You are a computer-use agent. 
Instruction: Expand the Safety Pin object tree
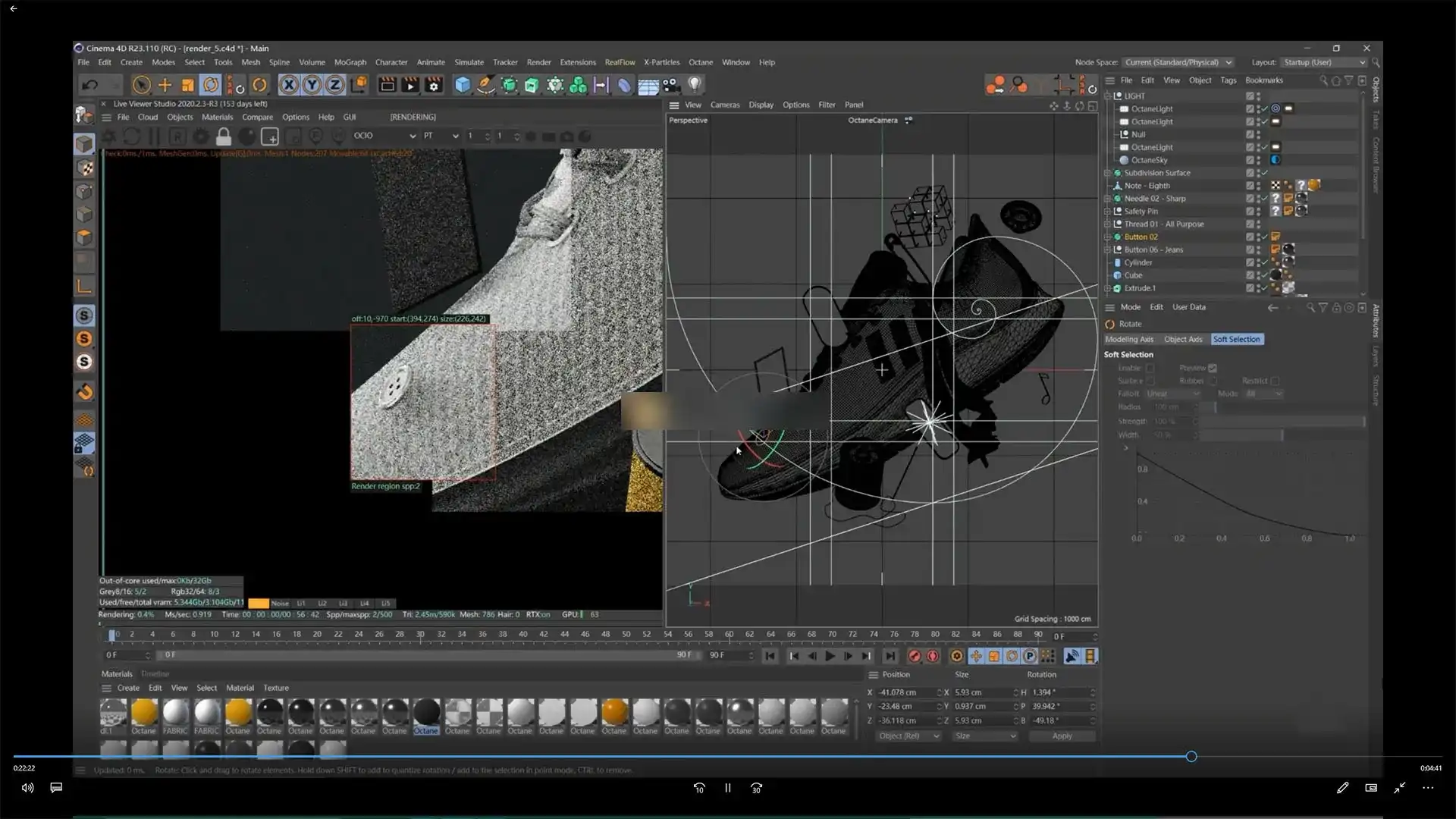1107,212
